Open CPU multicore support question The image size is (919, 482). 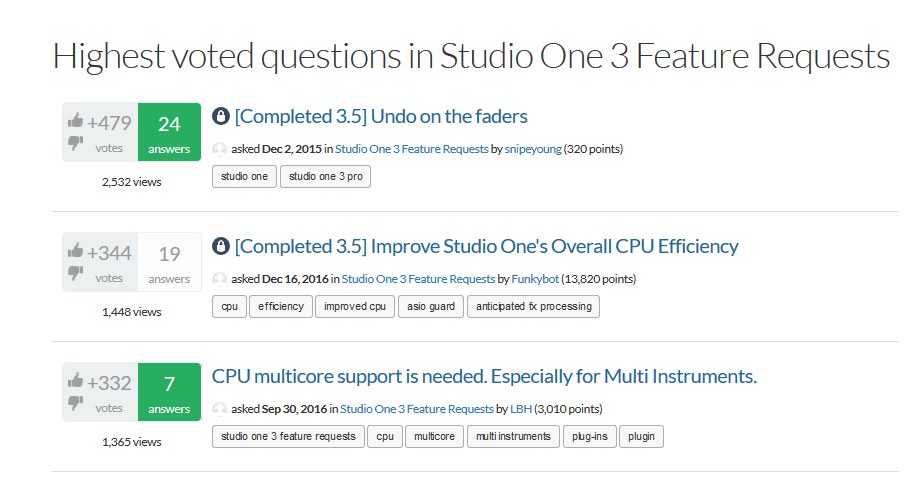484,376
